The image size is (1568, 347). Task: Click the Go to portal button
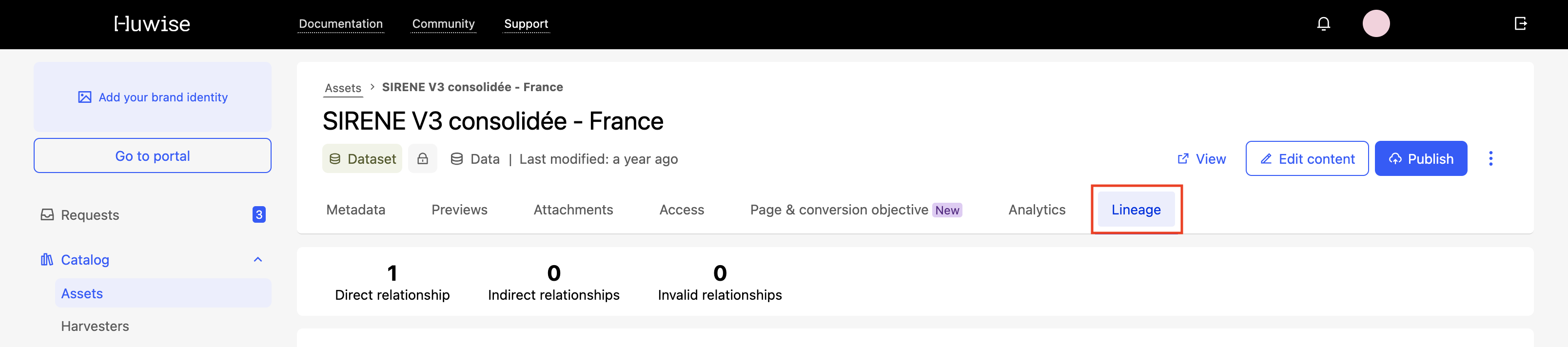coord(152,156)
